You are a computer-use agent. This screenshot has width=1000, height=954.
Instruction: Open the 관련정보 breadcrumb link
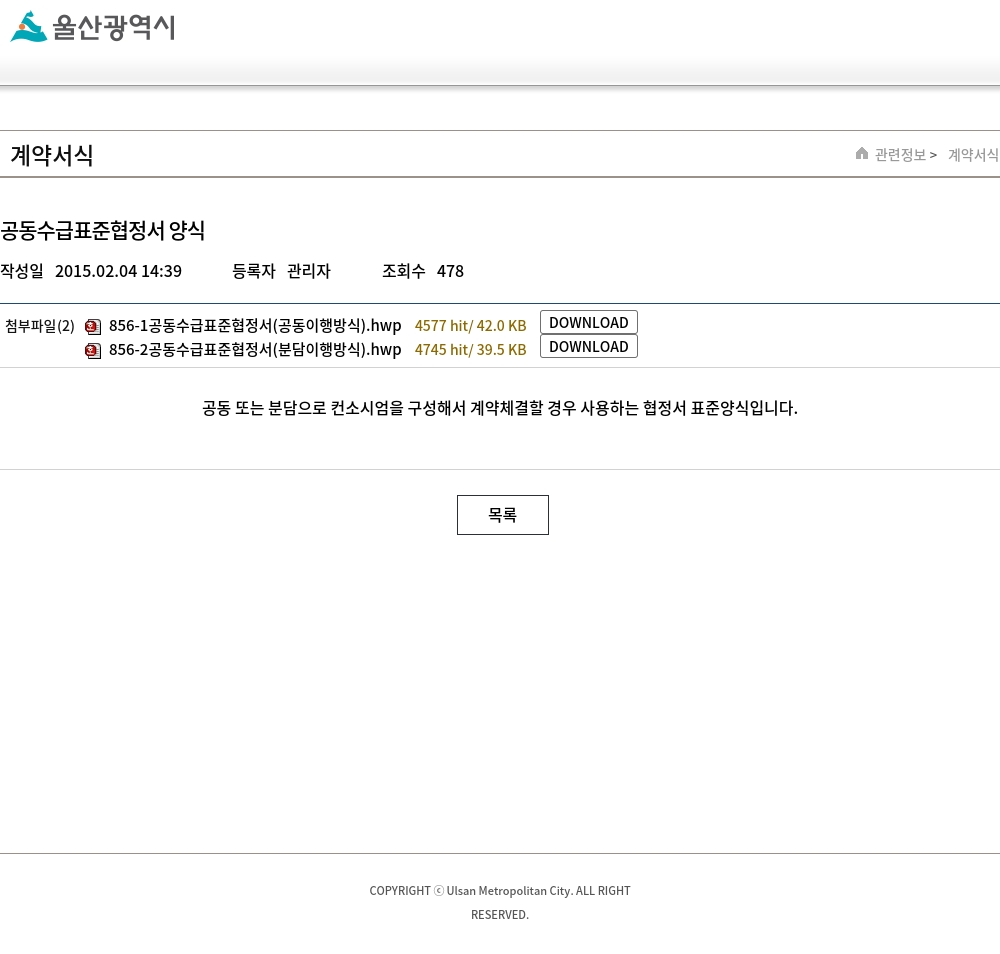(x=900, y=154)
